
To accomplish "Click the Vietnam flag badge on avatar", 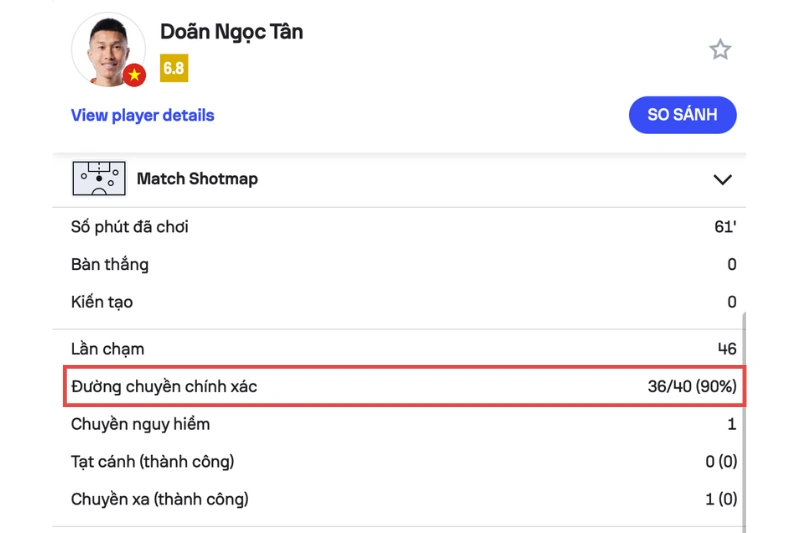I will (134, 75).
